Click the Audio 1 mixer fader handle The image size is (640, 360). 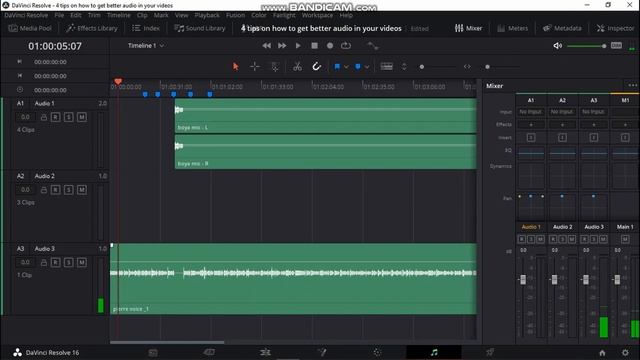[523, 280]
